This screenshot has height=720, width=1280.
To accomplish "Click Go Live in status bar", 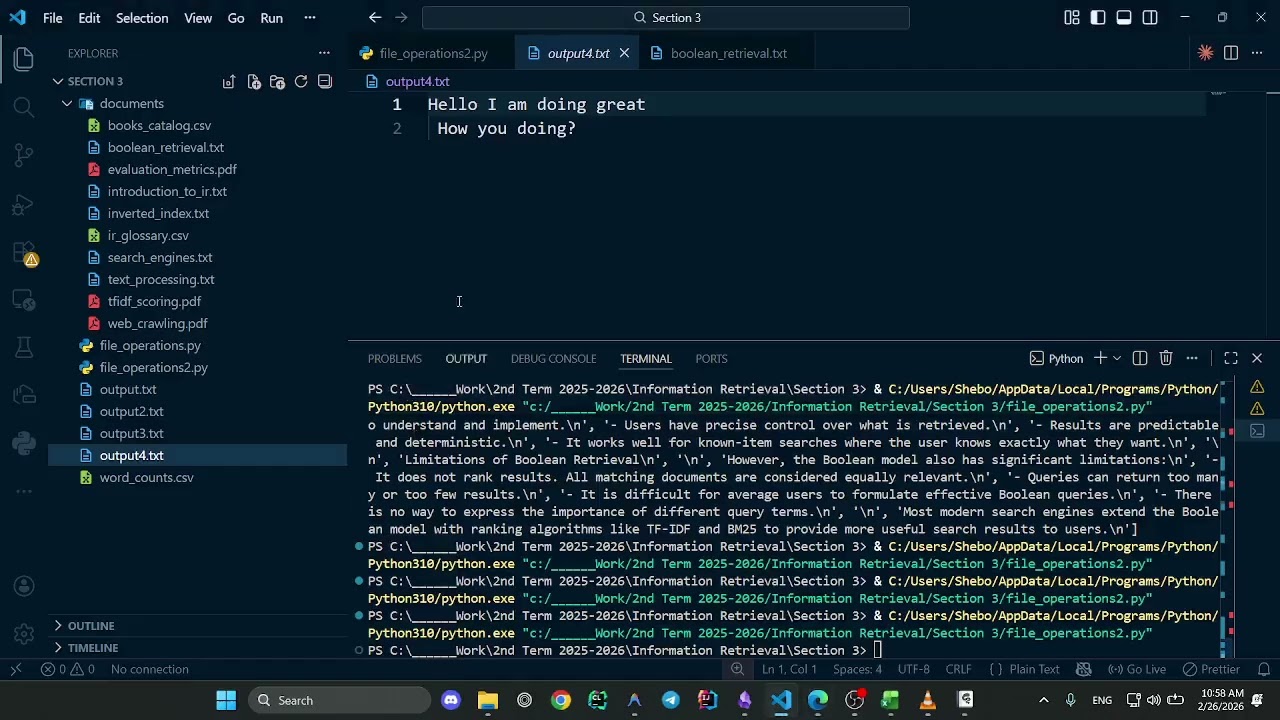I will tap(1136, 670).
